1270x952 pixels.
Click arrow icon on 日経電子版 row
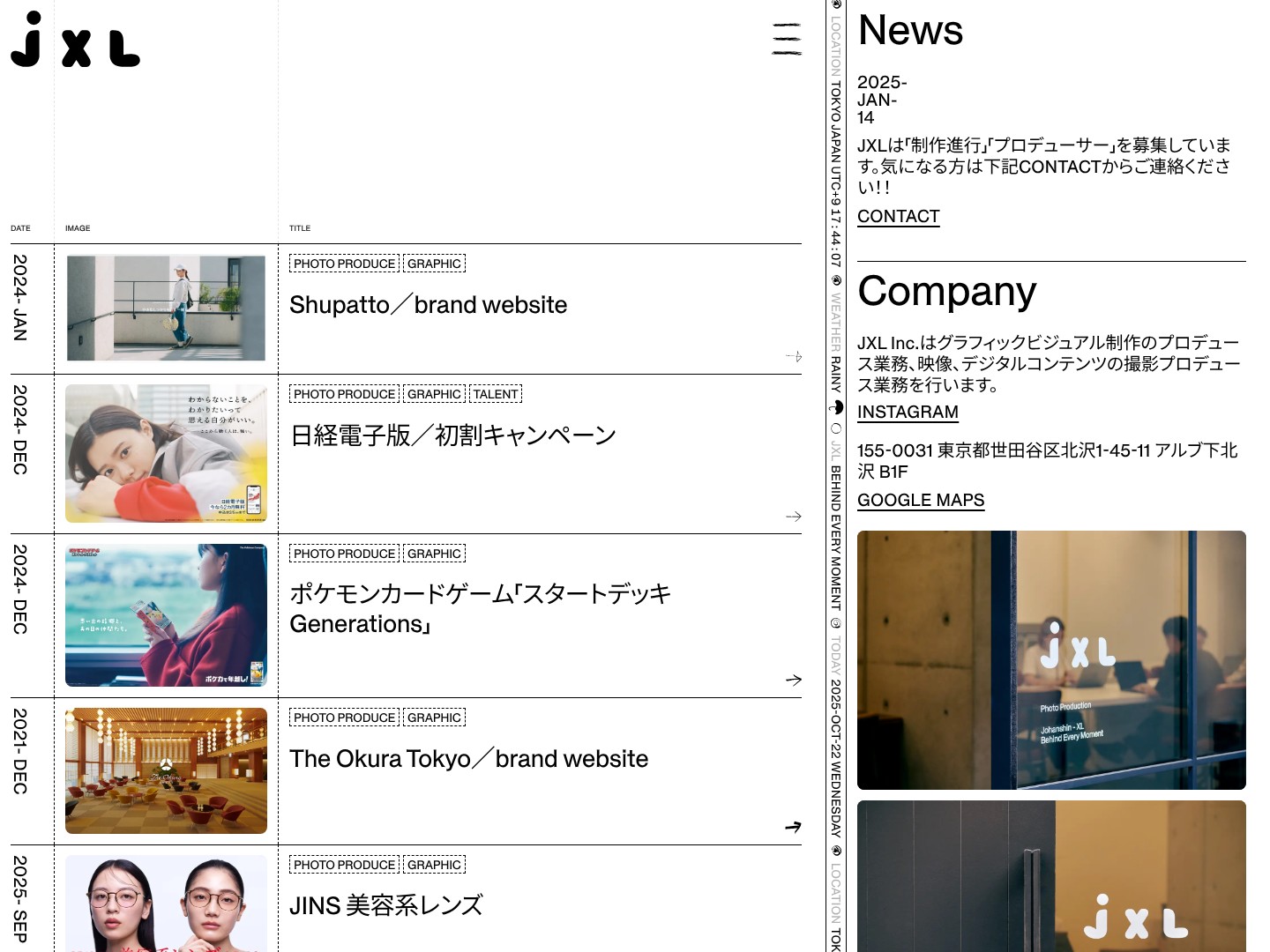[794, 517]
